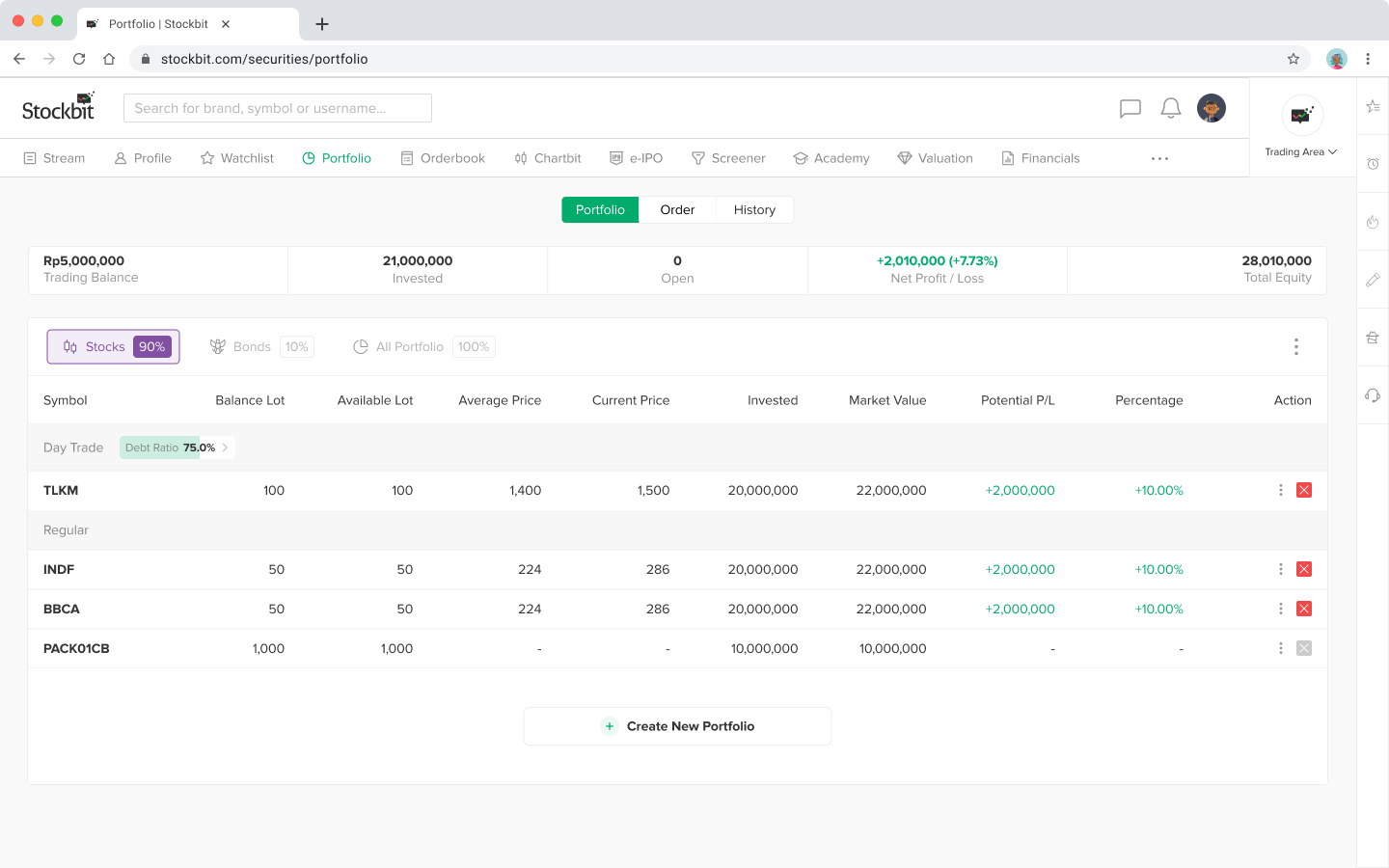Open the Screener menu item
Viewport: 1389px width, 868px height.
point(728,158)
